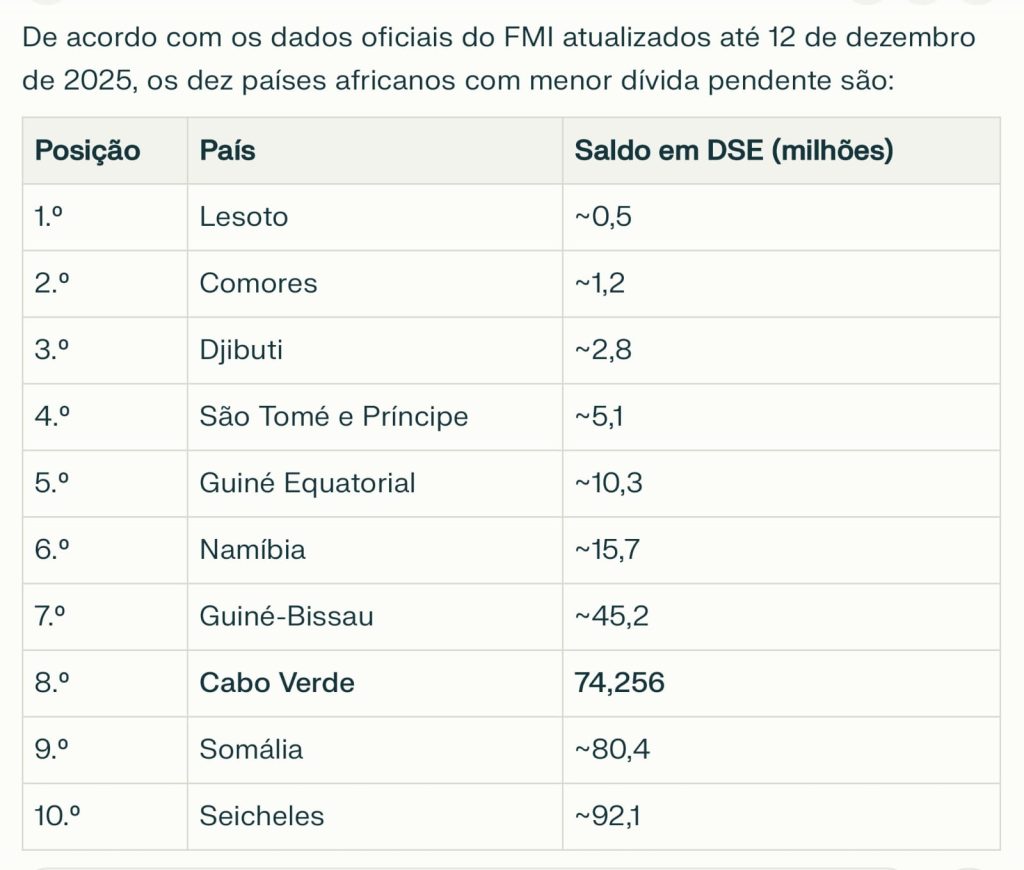The height and width of the screenshot is (870, 1024).
Task: Click the bold 74,256 balance value
Action: coord(620,683)
